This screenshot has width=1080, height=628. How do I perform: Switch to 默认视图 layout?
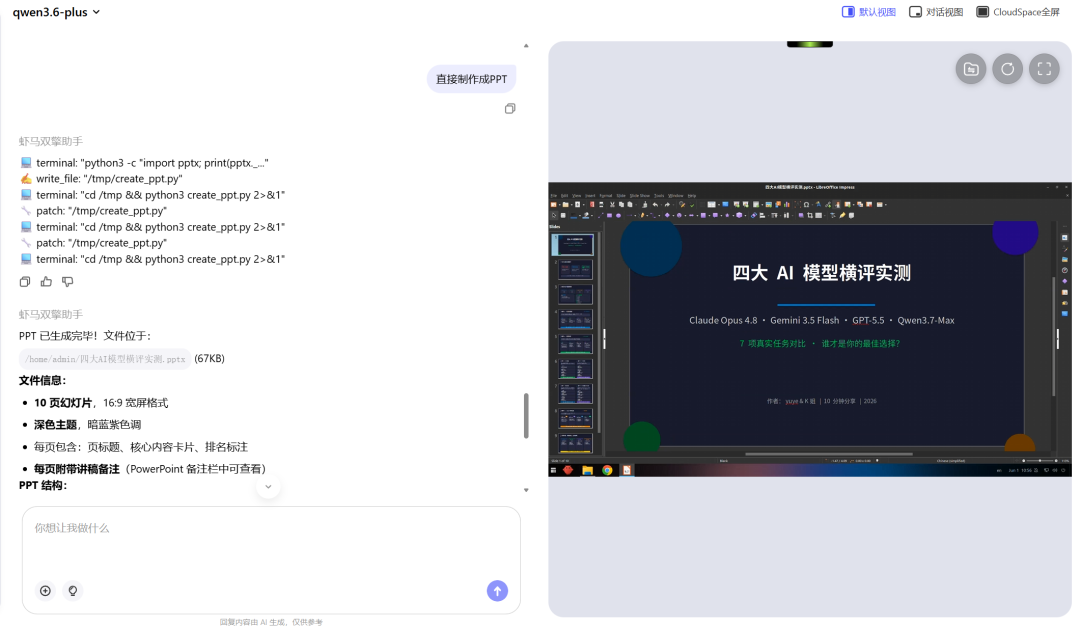pos(869,12)
